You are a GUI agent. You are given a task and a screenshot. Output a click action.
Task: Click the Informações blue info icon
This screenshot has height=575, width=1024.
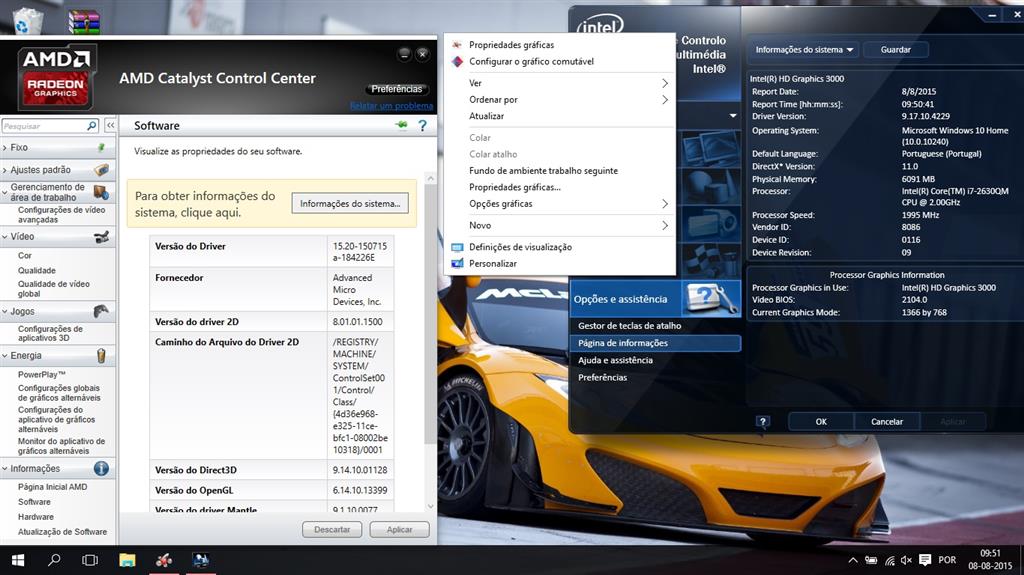[101, 468]
